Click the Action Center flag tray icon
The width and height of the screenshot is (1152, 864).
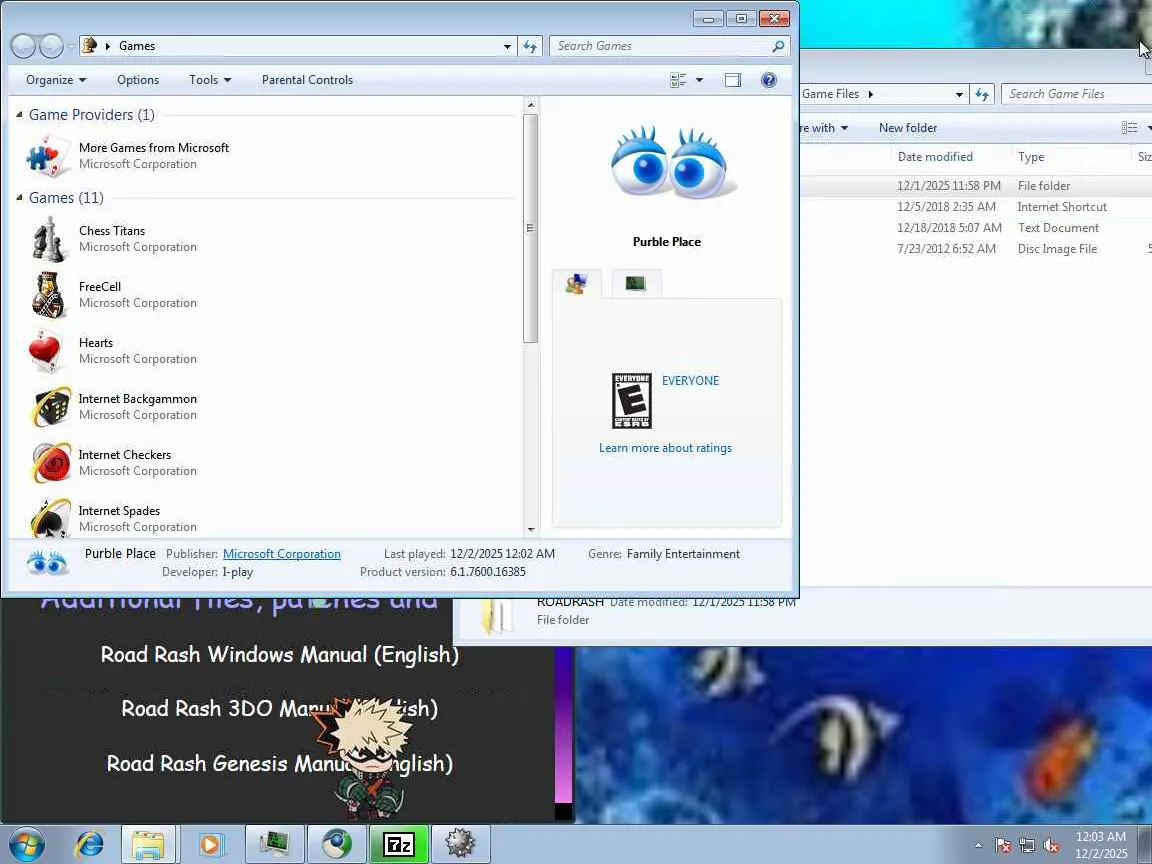tap(1002, 846)
